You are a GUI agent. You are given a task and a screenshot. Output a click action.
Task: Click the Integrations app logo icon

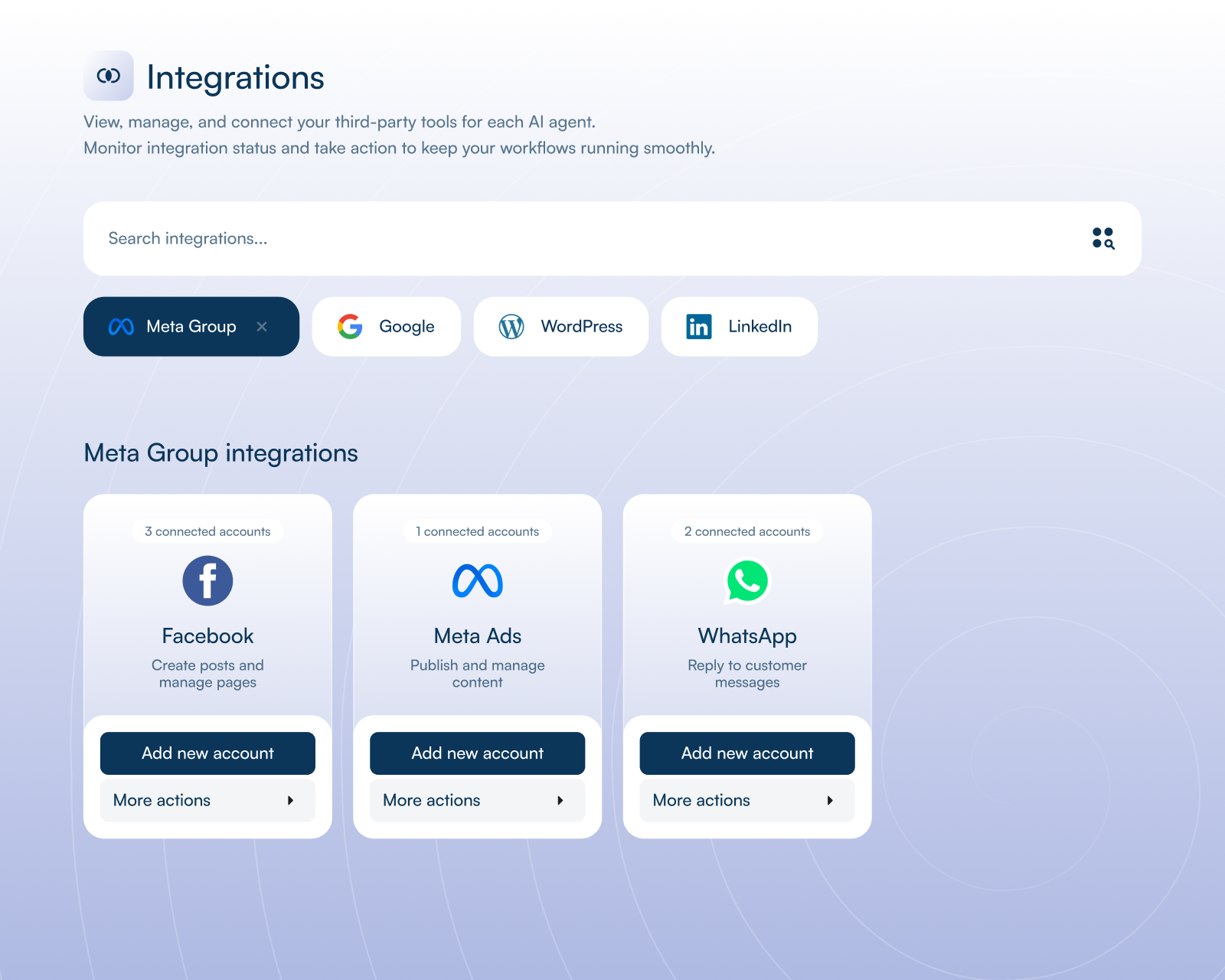(109, 76)
